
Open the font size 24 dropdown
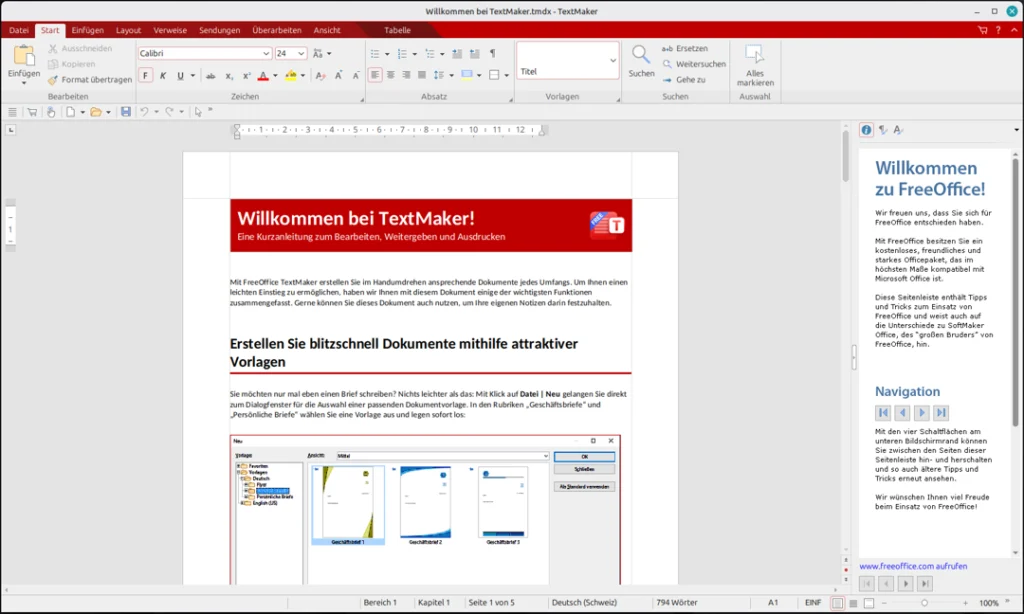click(301, 54)
